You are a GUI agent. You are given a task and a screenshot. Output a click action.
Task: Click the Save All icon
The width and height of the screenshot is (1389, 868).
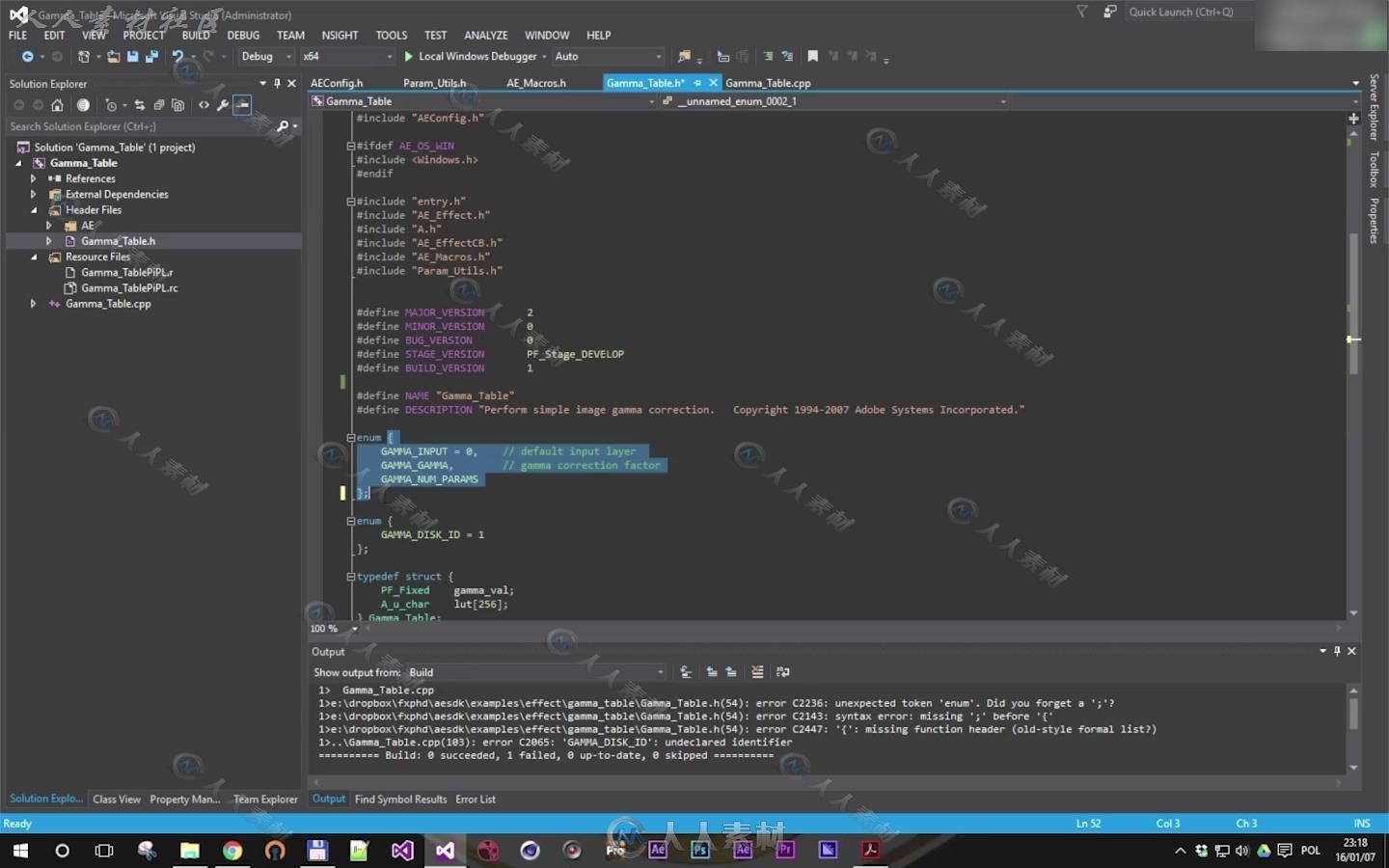point(151,57)
